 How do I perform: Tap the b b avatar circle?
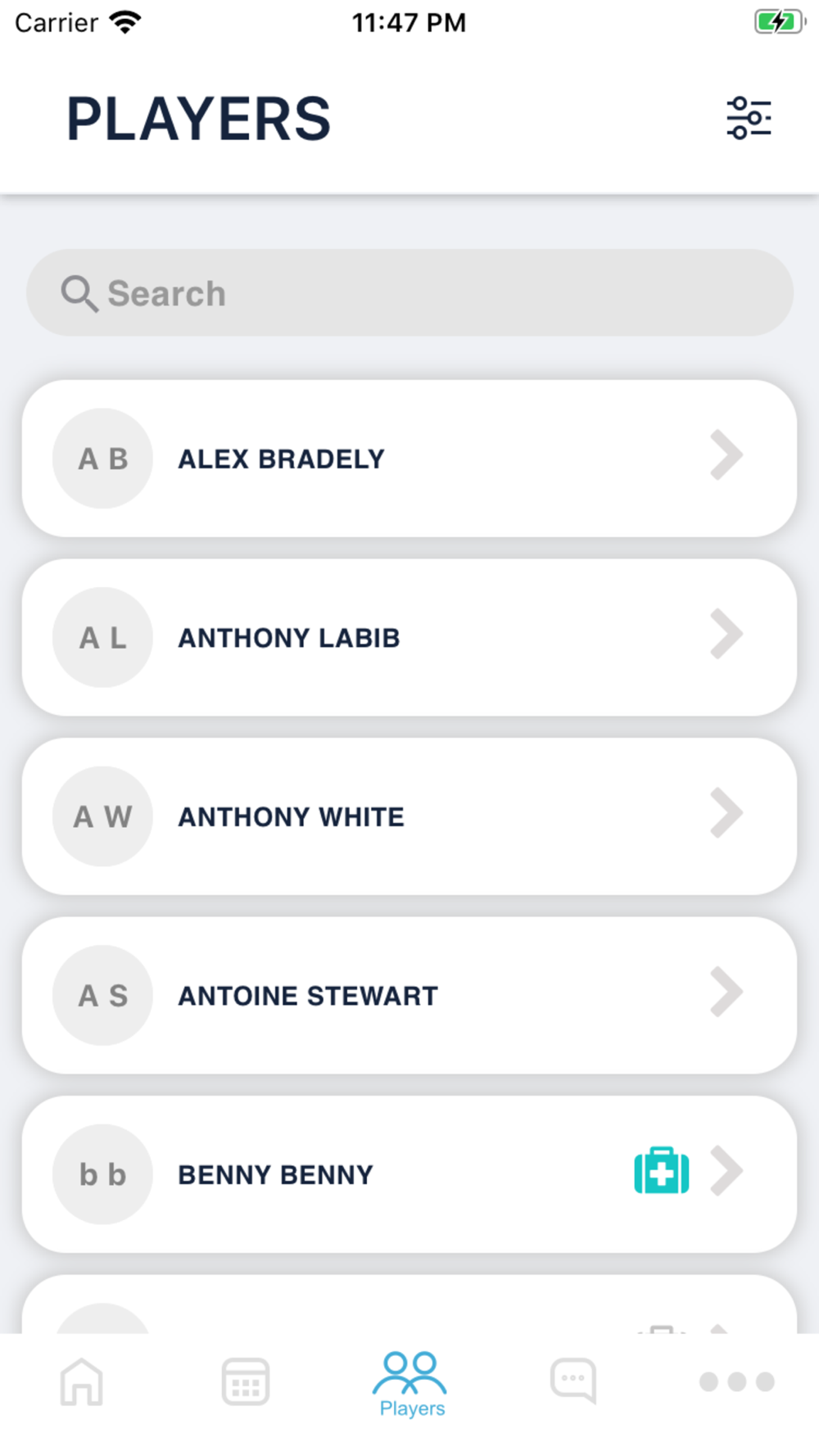pos(102,1174)
